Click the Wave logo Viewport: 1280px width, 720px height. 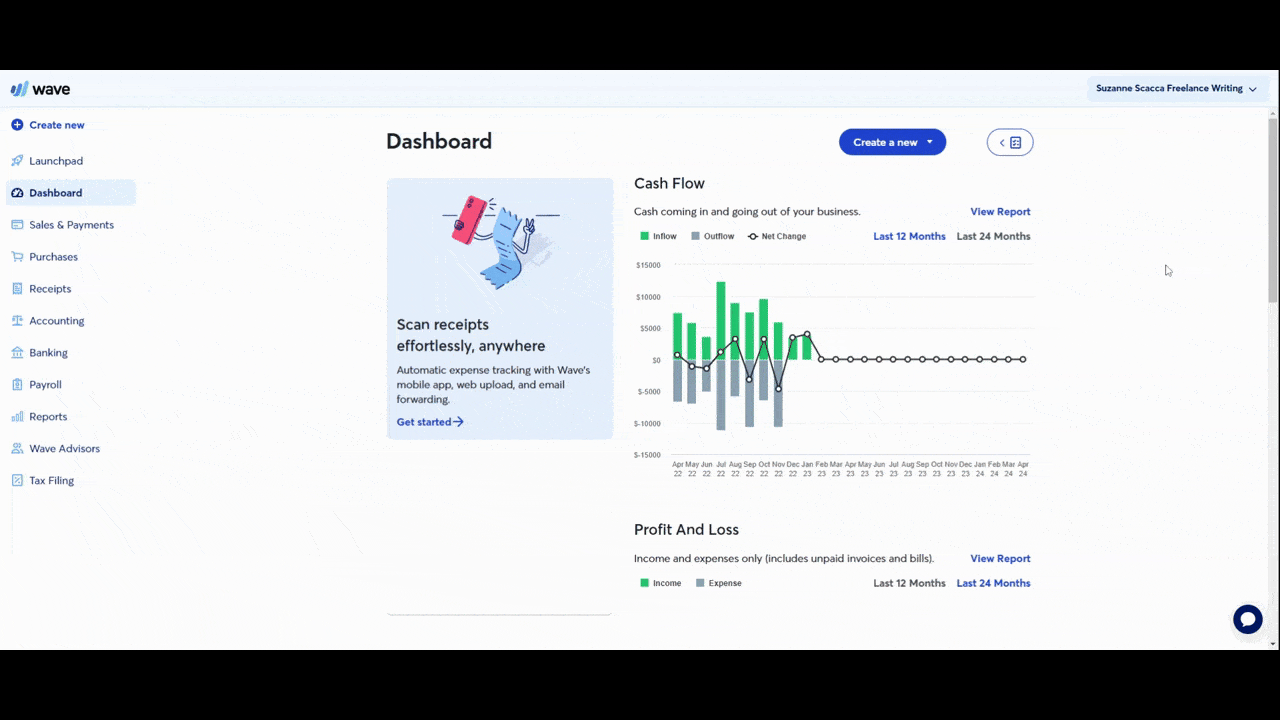[x=40, y=89]
